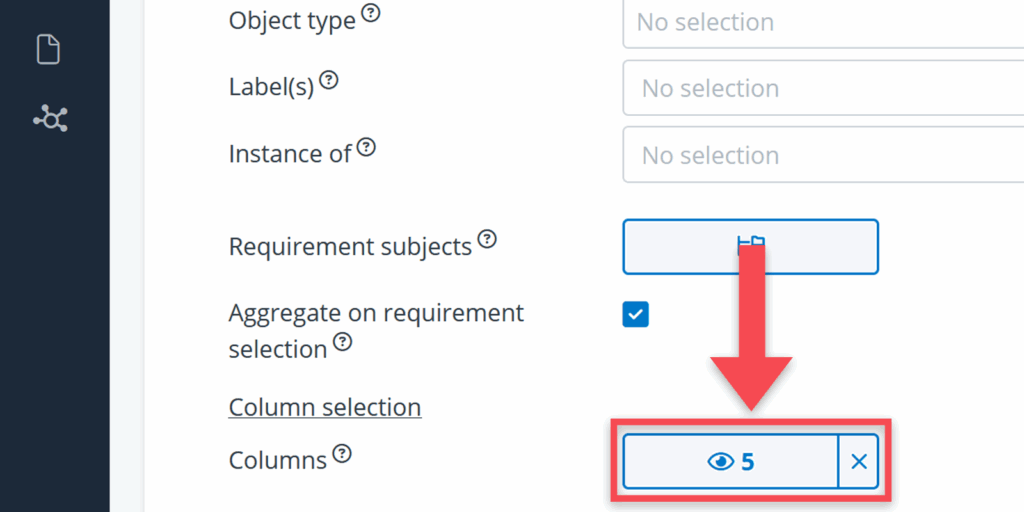The height and width of the screenshot is (512, 1024).
Task: Clear the Columns selection with X
Action: 858,461
